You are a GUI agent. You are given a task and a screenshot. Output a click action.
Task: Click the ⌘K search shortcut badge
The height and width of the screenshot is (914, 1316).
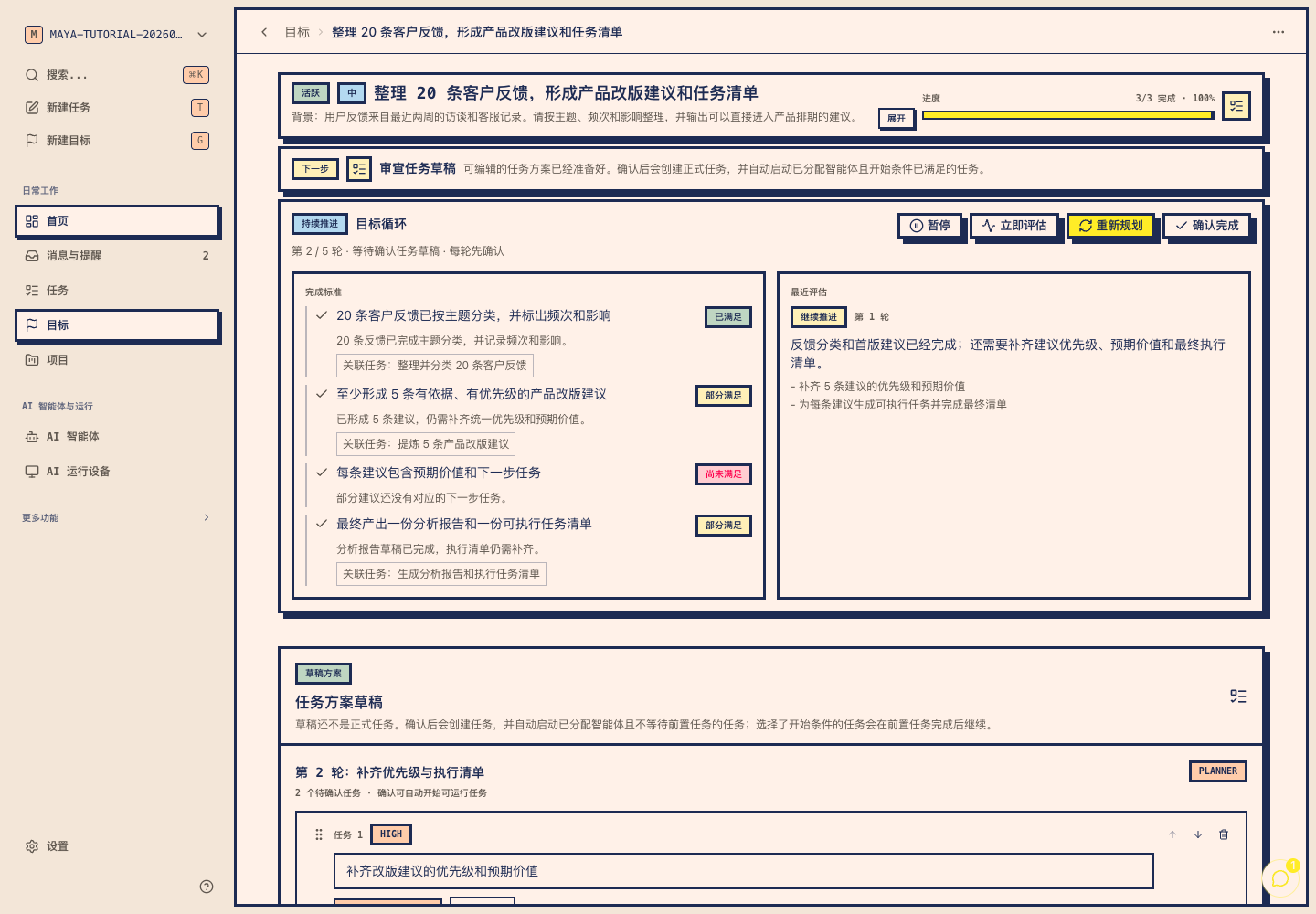coord(196,75)
